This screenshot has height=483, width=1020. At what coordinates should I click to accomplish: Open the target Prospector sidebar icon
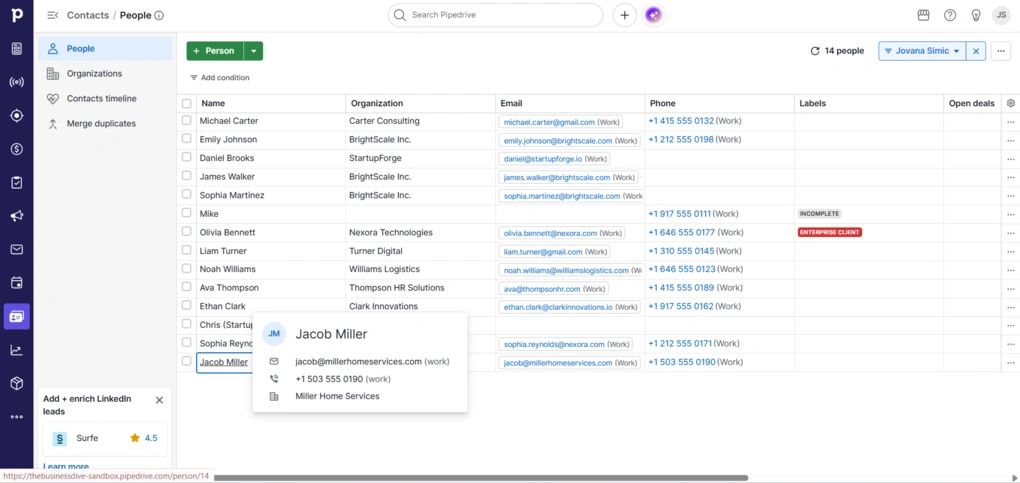click(x=17, y=115)
